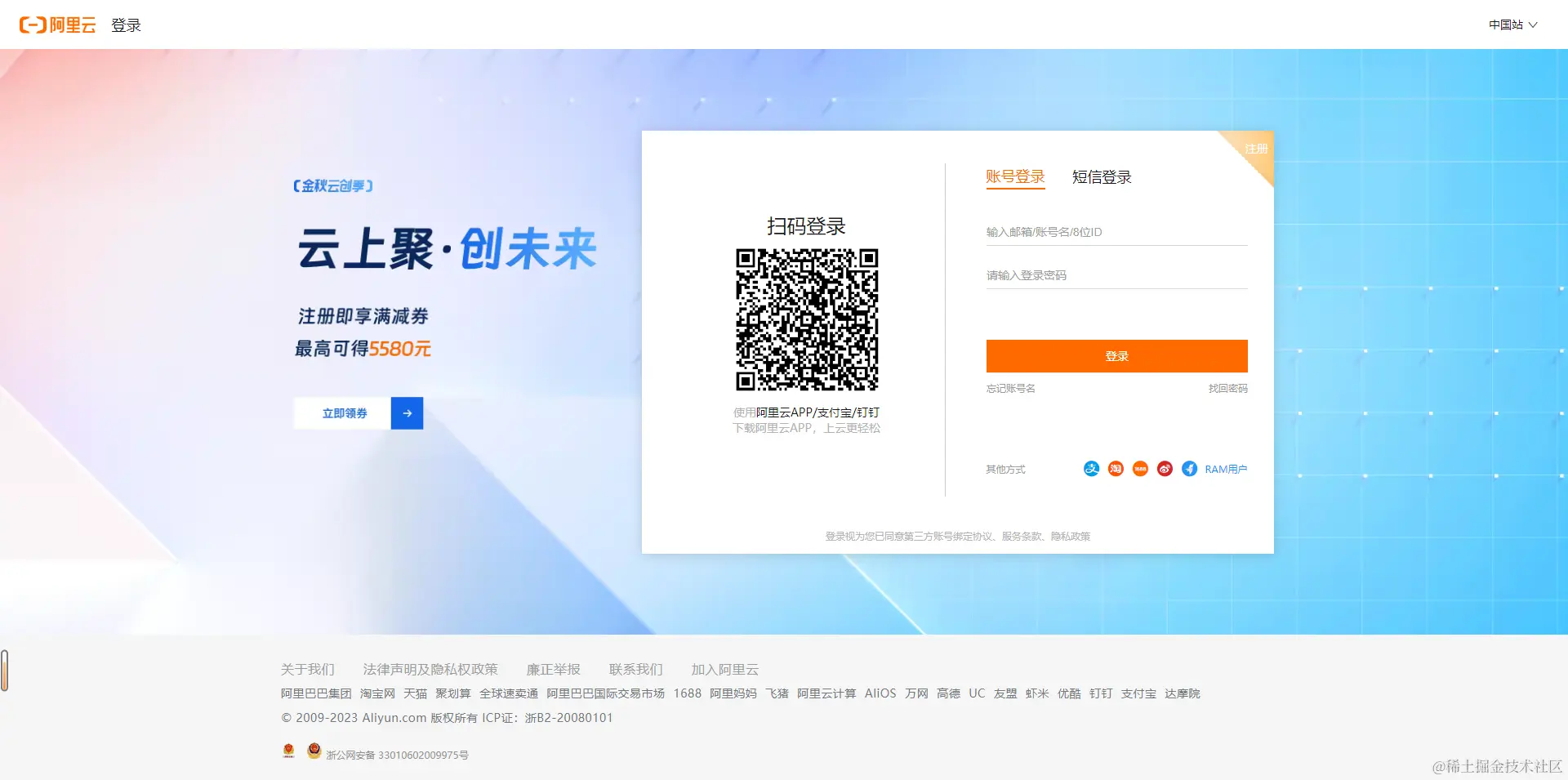Open 联系我们 footer link
1568x780 pixels.
click(635, 670)
